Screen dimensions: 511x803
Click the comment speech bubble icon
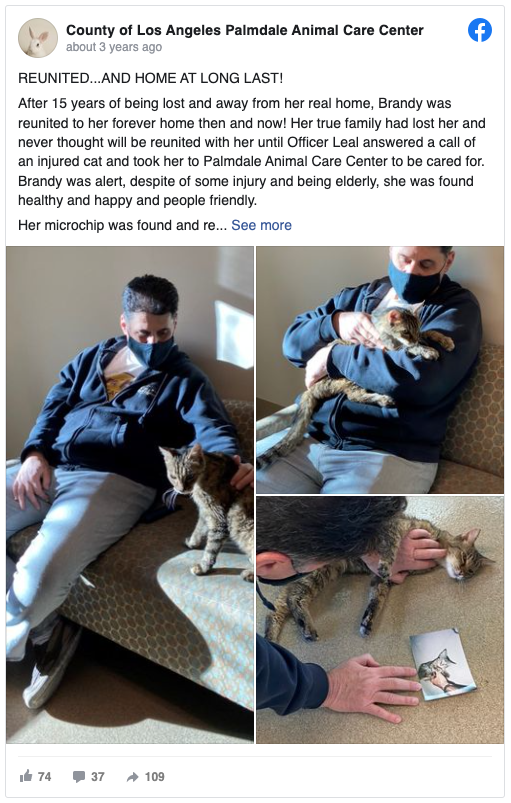coord(79,777)
